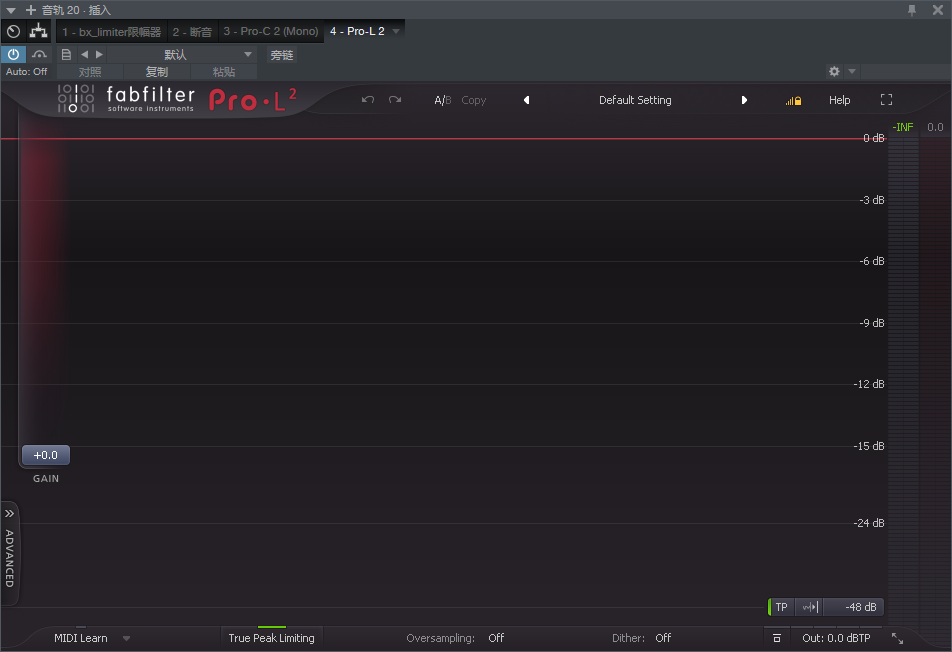Click the 复制 copy button

[157, 72]
